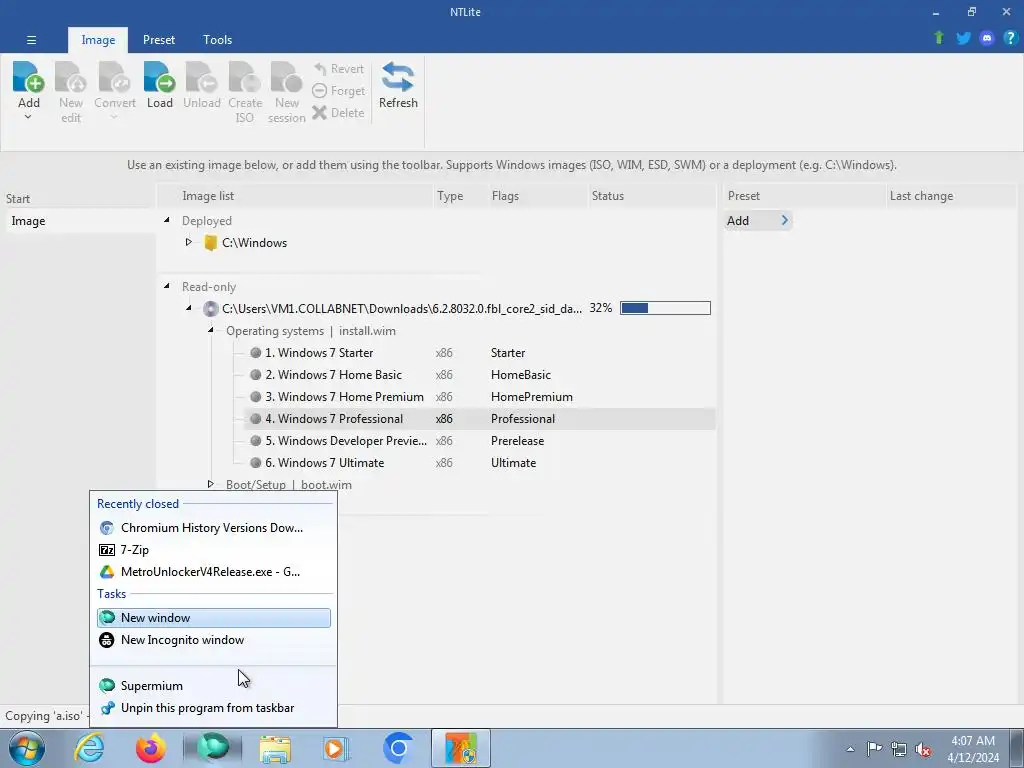The height and width of the screenshot is (768, 1024).
Task: Click the taskbar clock showing 4:07 AM
Action: pyautogui.click(x=973, y=749)
